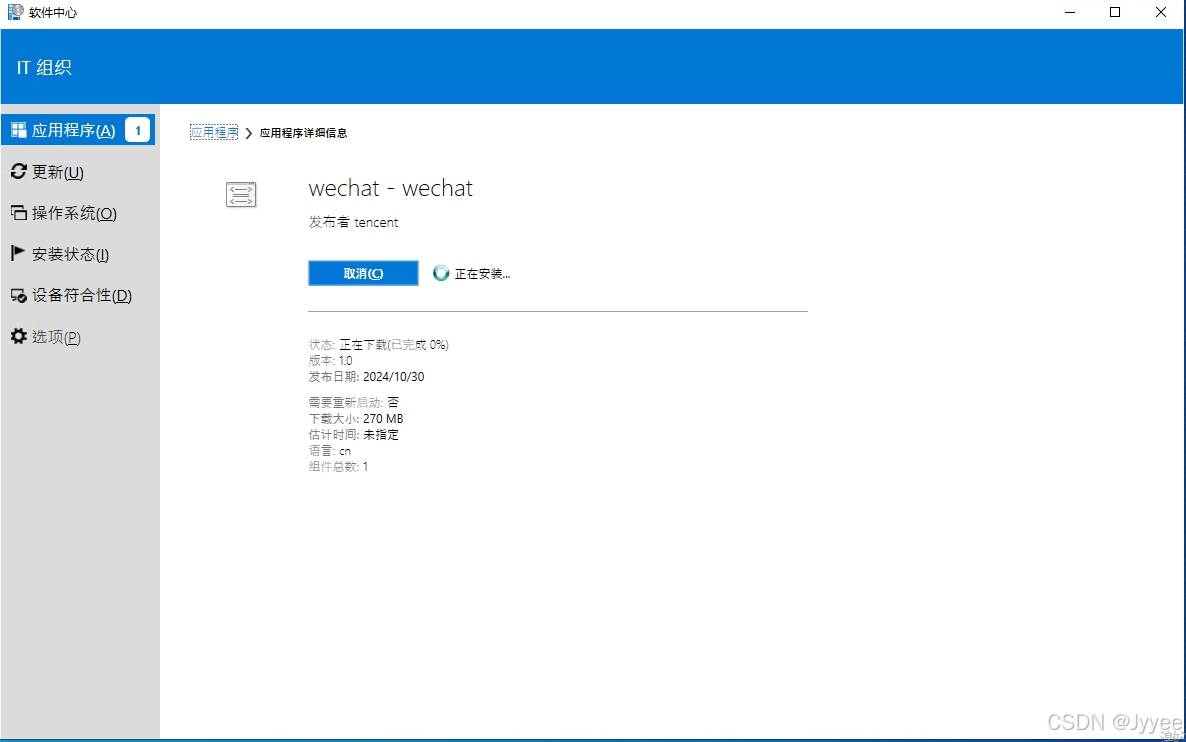Navigate back via 应用程序 breadcrumb link
The image size is (1186, 742).
pos(213,131)
